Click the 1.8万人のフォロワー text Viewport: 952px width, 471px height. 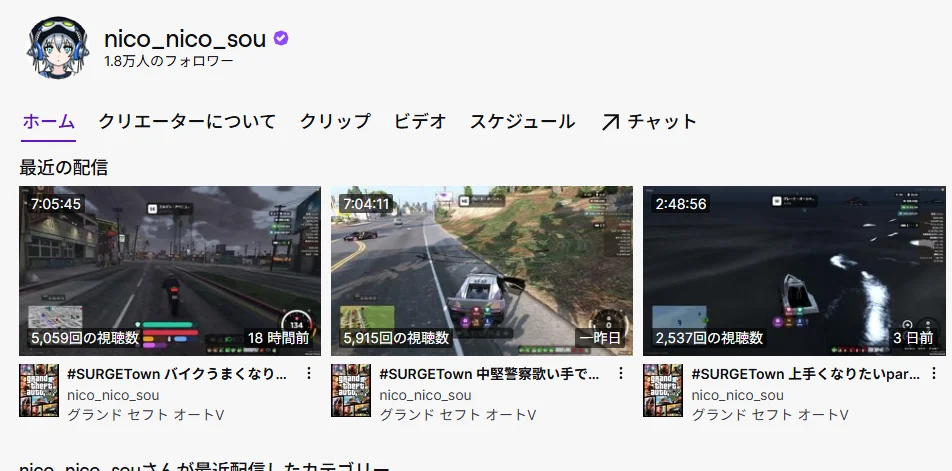(169, 61)
